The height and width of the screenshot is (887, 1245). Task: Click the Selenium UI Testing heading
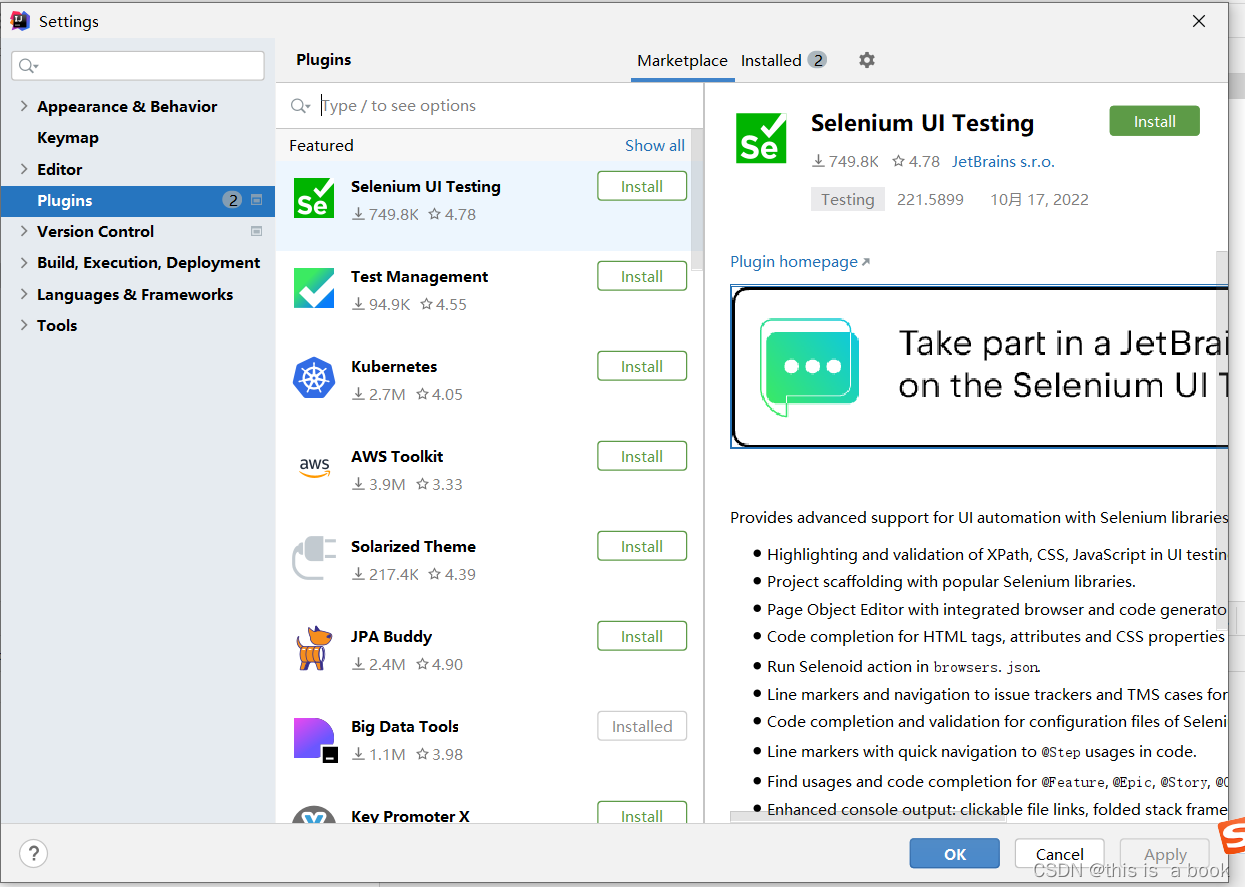922,123
